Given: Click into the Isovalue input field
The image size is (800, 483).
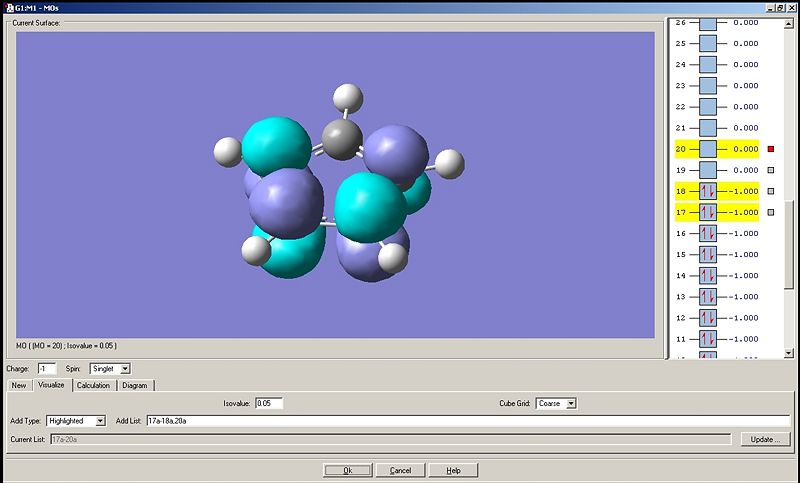Looking at the screenshot, I should 268,403.
